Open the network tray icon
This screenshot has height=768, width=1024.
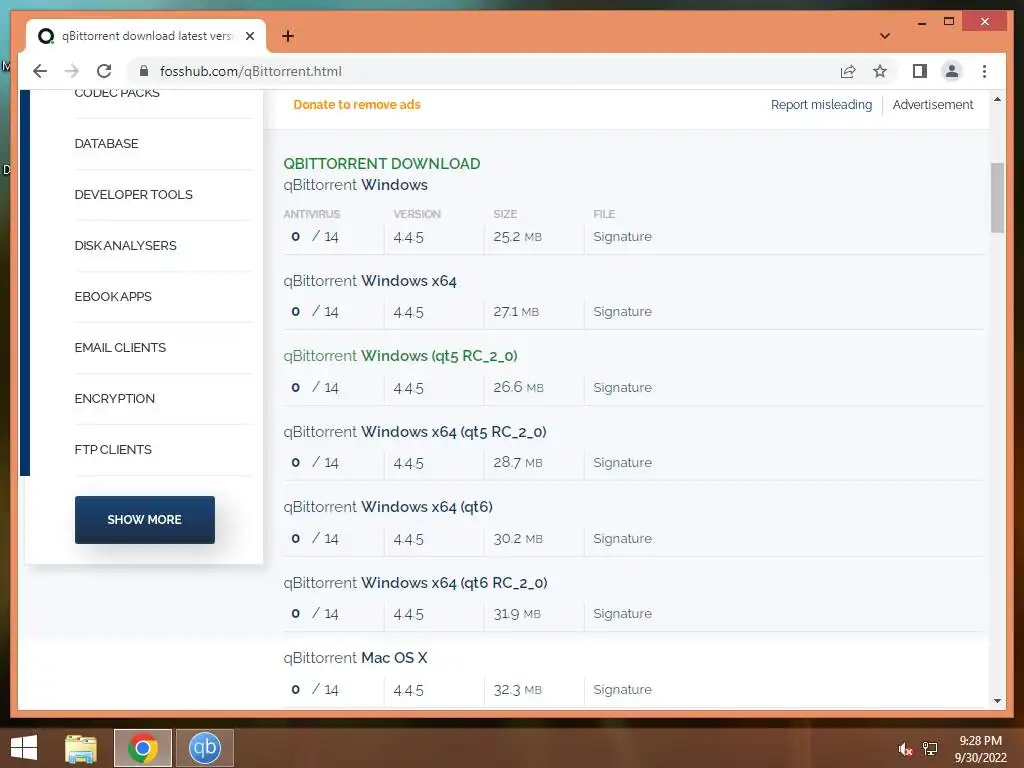(x=930, y=749)
